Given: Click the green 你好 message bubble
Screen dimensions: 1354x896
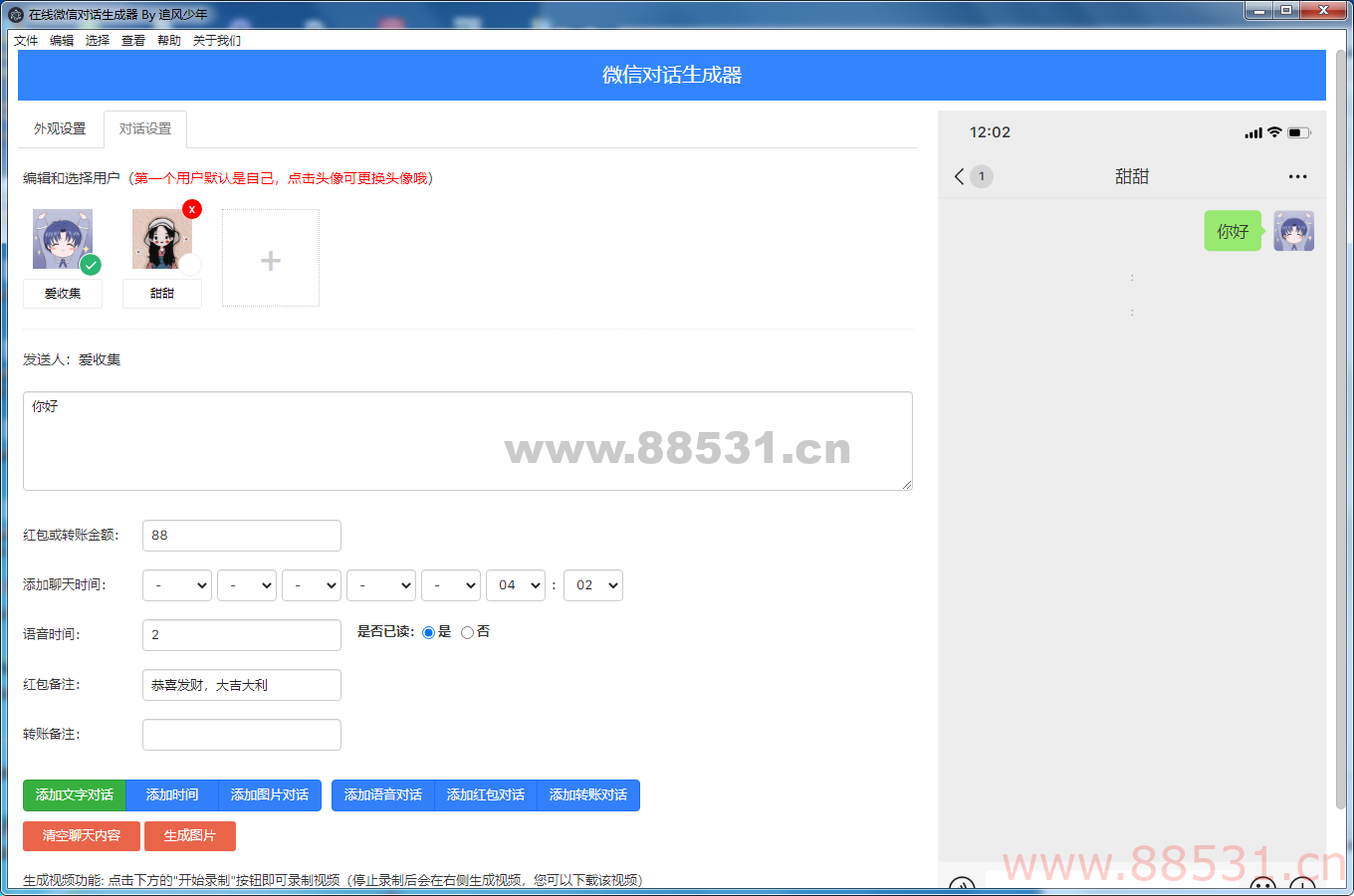Looking at the screenshot, I should (1233, 231).
